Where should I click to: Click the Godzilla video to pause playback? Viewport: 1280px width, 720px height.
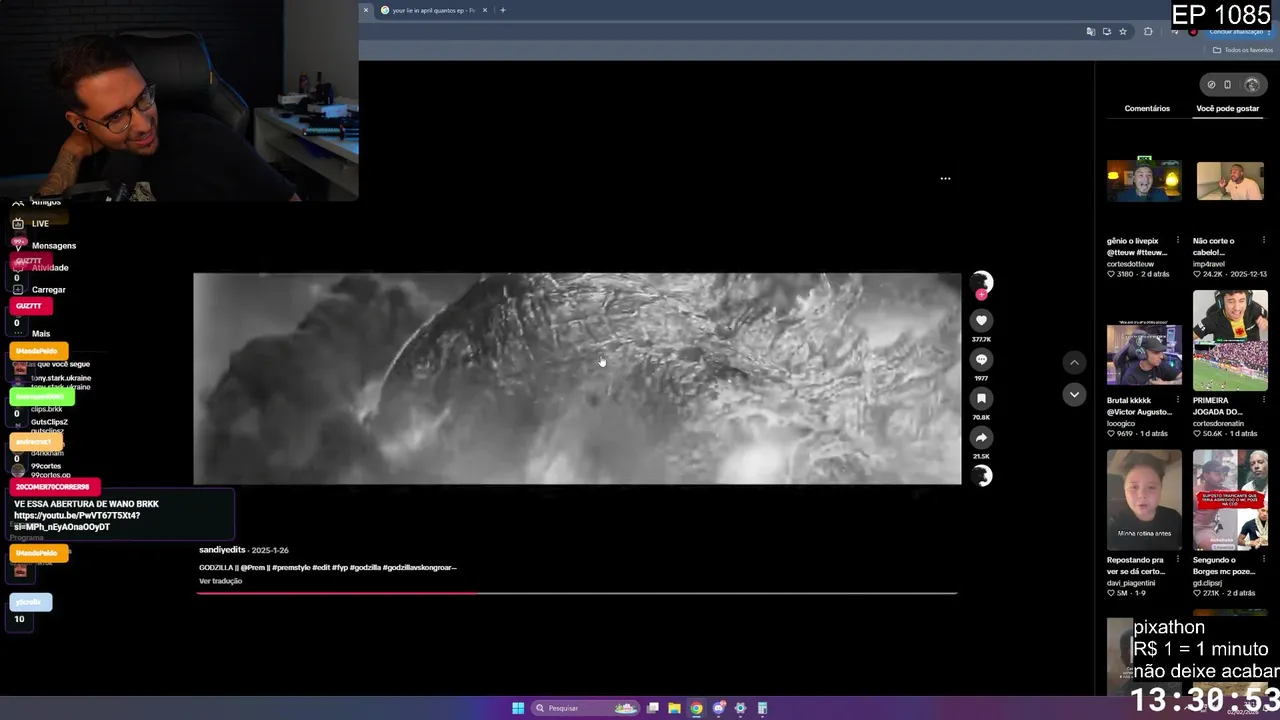coord(577,379)
